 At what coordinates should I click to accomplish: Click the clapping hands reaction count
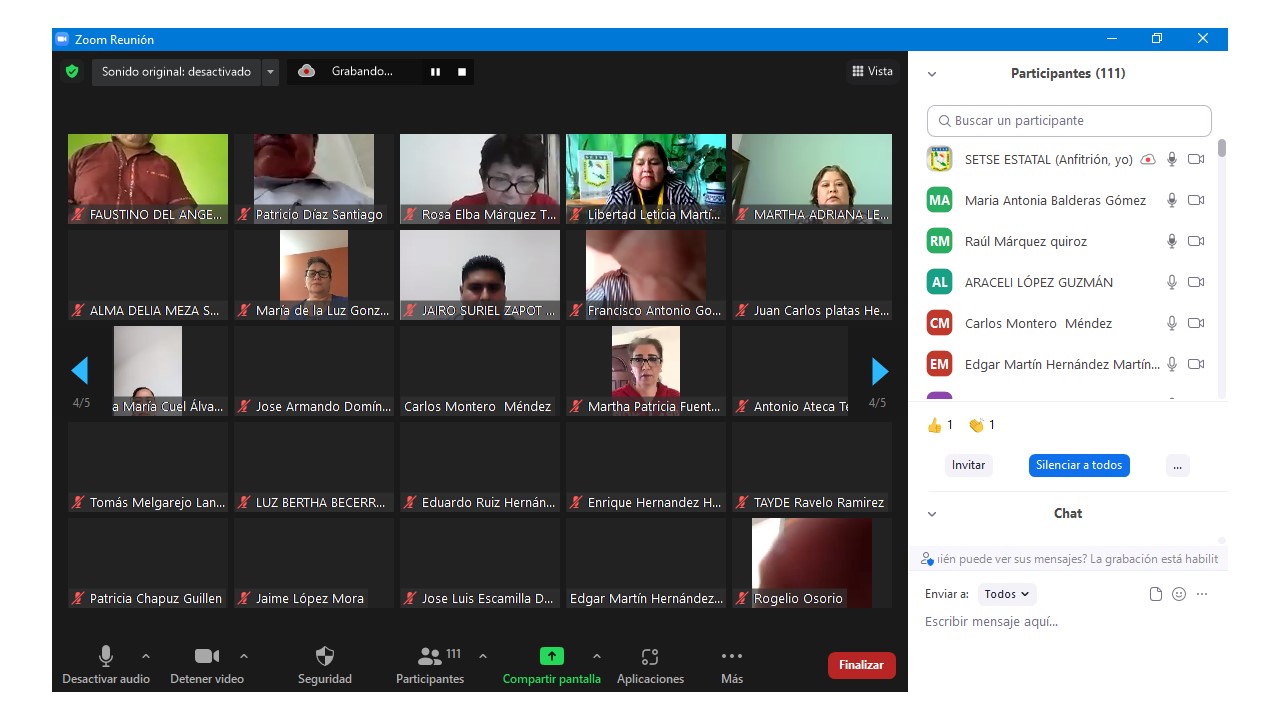pos(982,425)
